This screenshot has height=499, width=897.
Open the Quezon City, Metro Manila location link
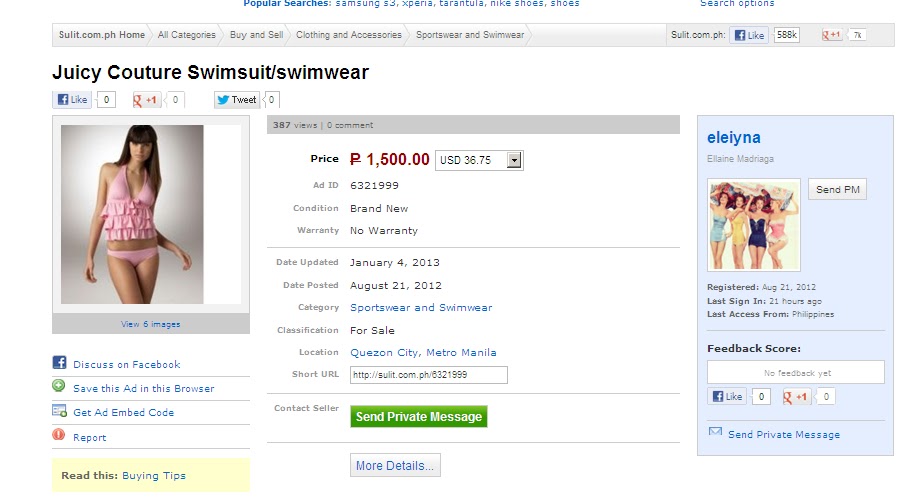coord(423,353)
